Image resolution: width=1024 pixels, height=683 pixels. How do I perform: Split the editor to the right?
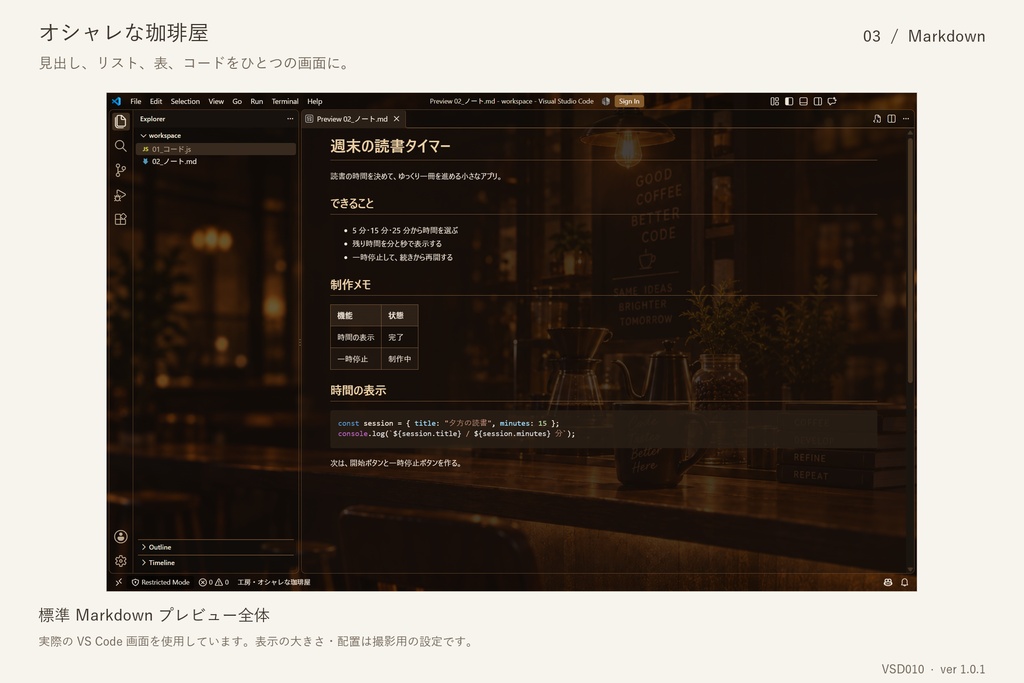[x=891, y=119]
